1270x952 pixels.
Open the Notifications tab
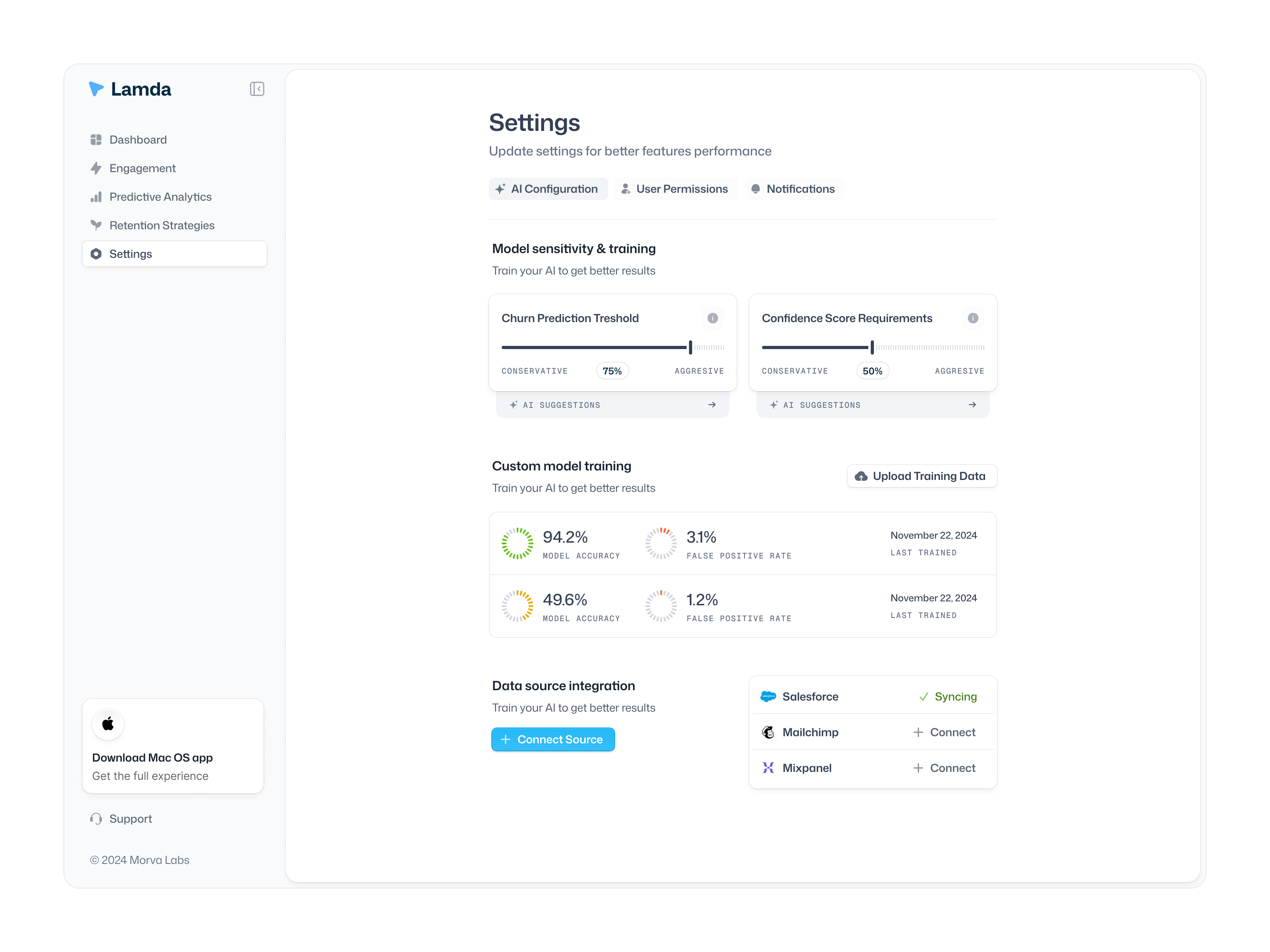pyautogui.click(x=794, y=189)
